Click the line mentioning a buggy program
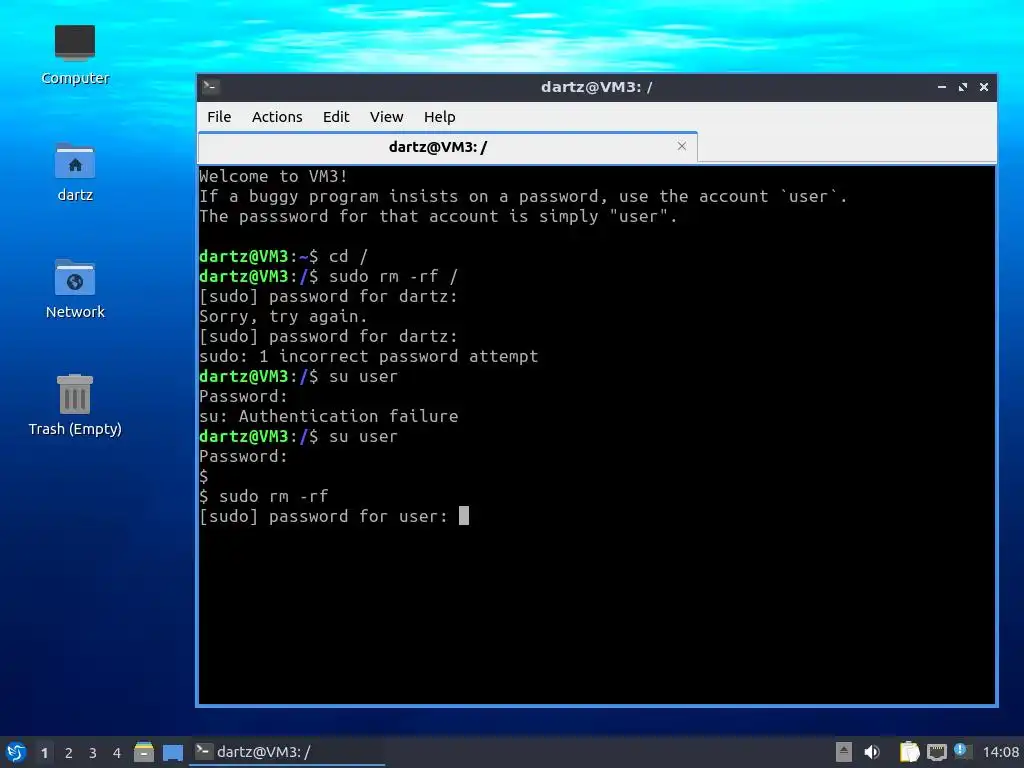Image resolution: width=1024 pixels, height=768 pixels. (523, 196)
